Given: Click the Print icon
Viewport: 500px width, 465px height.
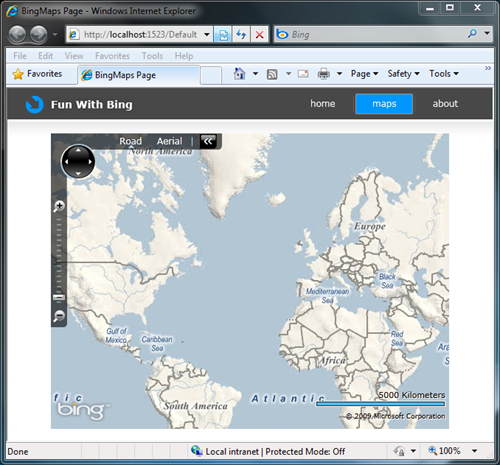Looking at the screenshot, I should tap(324, 74).
